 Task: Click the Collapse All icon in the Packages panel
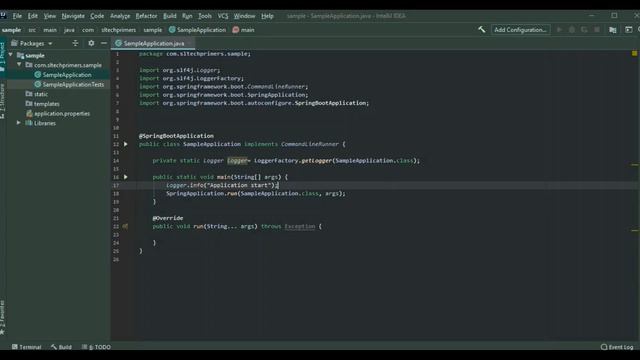[75, 43]
